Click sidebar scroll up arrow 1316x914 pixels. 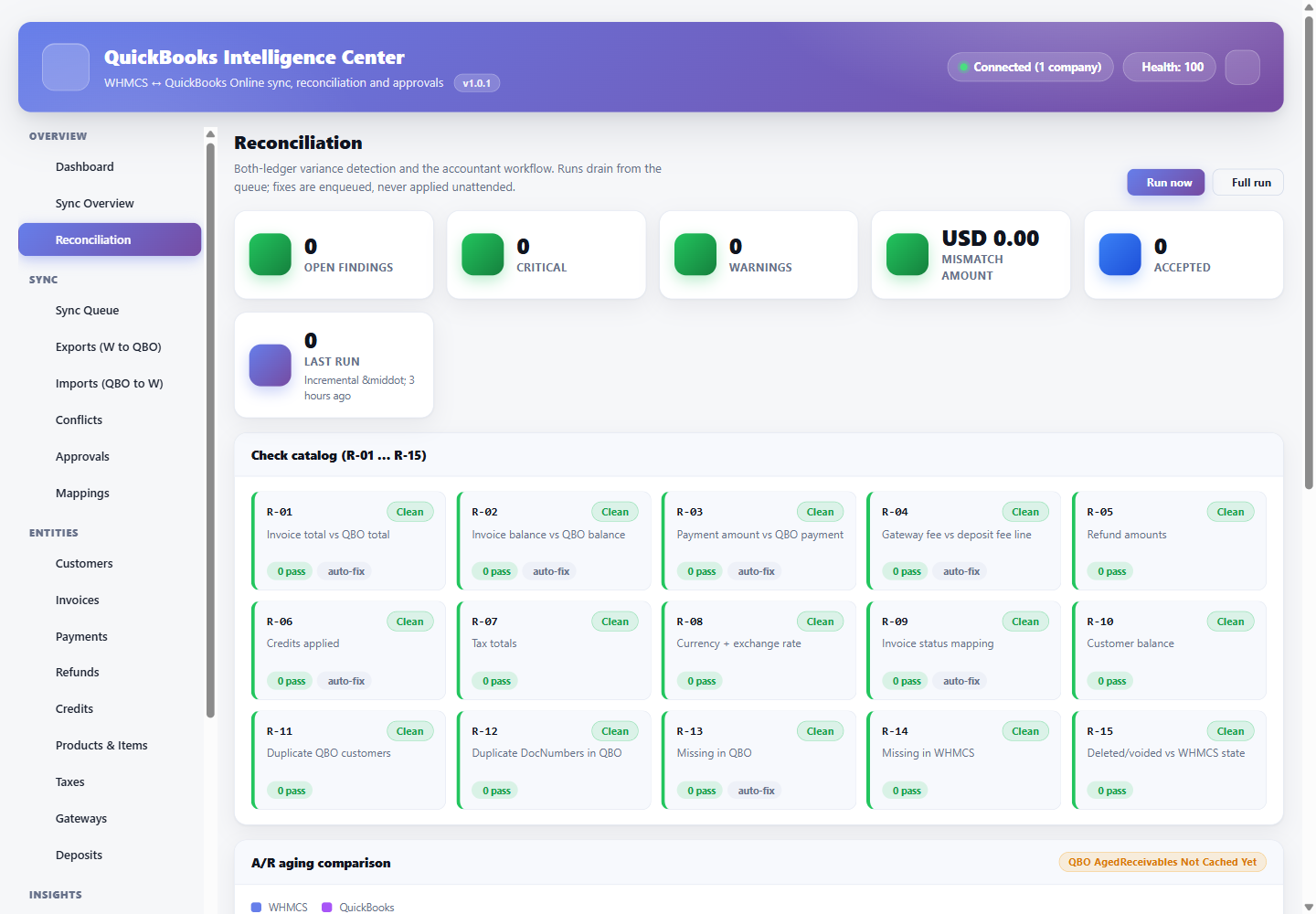(210, 133)
